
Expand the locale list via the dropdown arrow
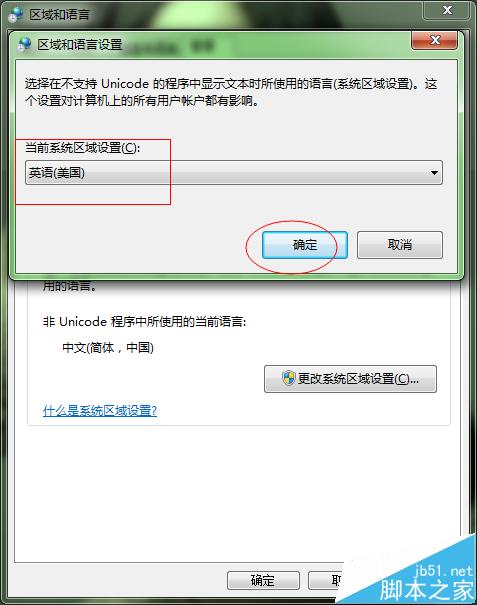tap(434, 173)
